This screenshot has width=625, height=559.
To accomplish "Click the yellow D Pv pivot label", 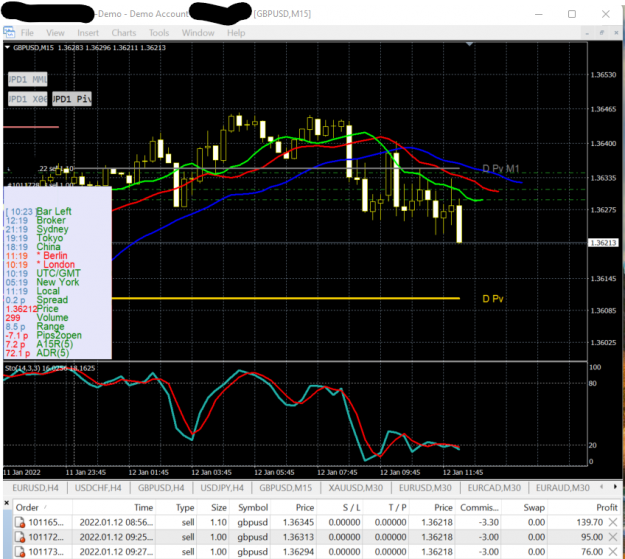I will [x=493, y=299].
